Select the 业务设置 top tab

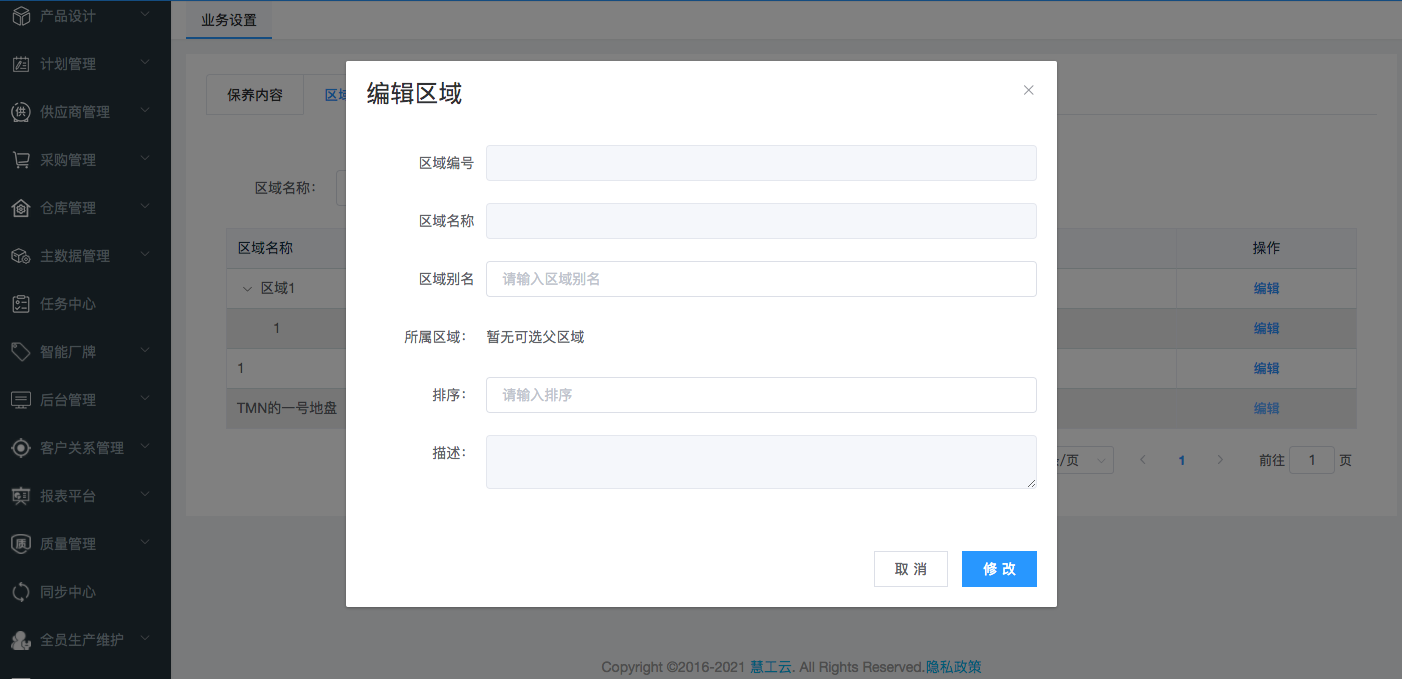[229, 20]
